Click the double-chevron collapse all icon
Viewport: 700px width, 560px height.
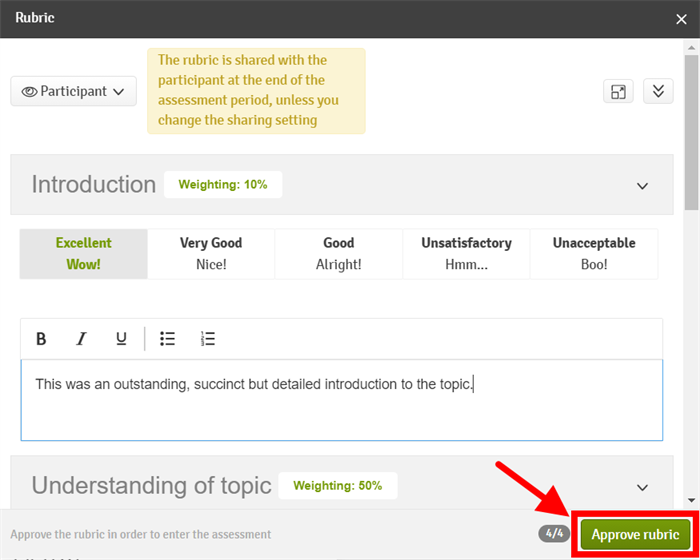(657, 91)
